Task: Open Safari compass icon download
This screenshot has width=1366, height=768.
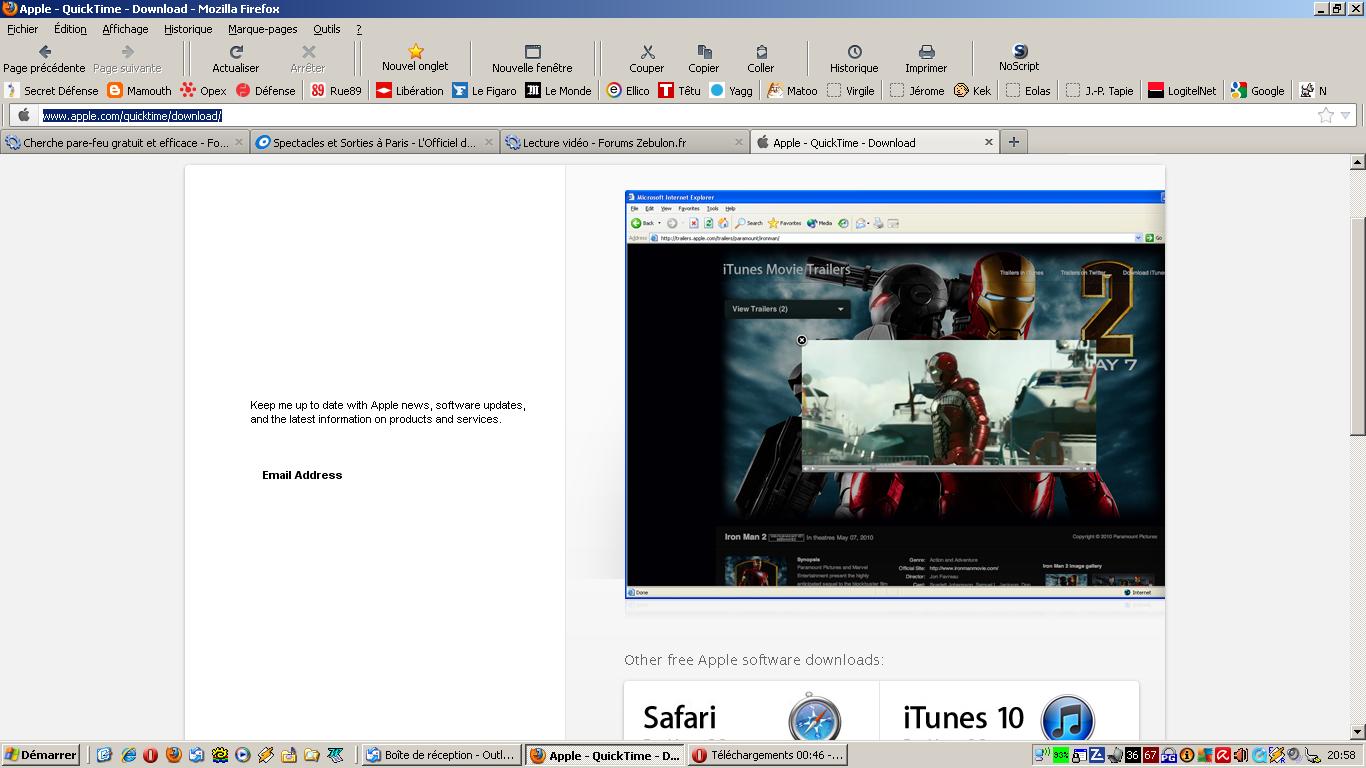Action: (814, 718)
